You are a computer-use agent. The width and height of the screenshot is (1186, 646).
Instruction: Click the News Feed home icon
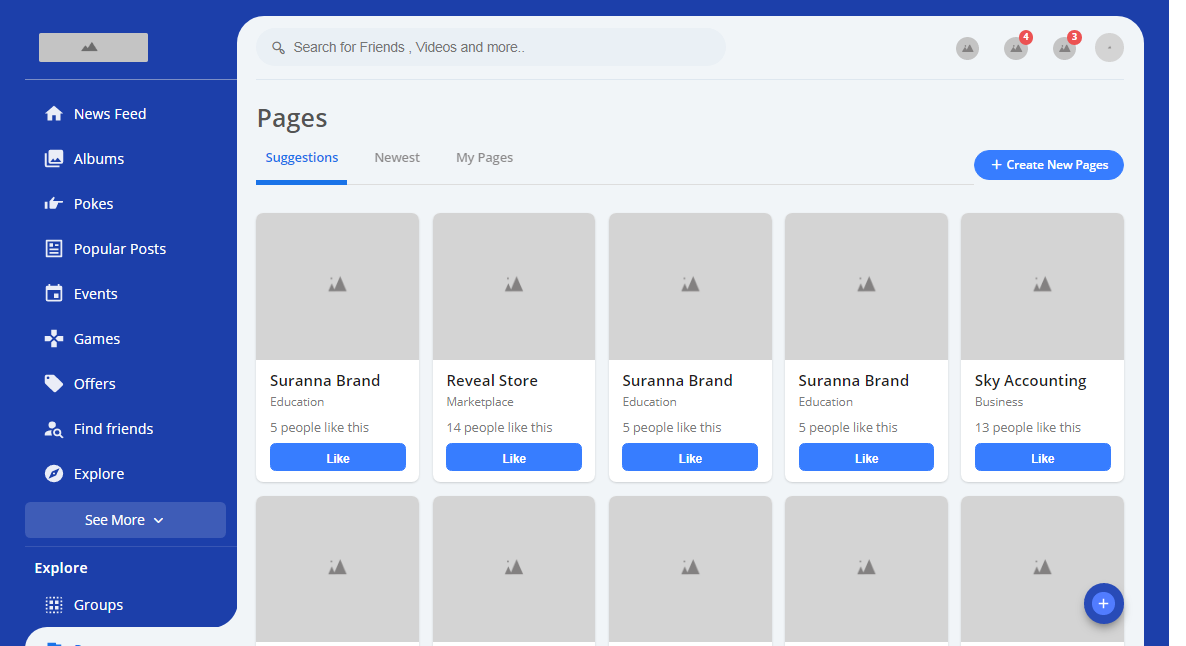[54, 114]
